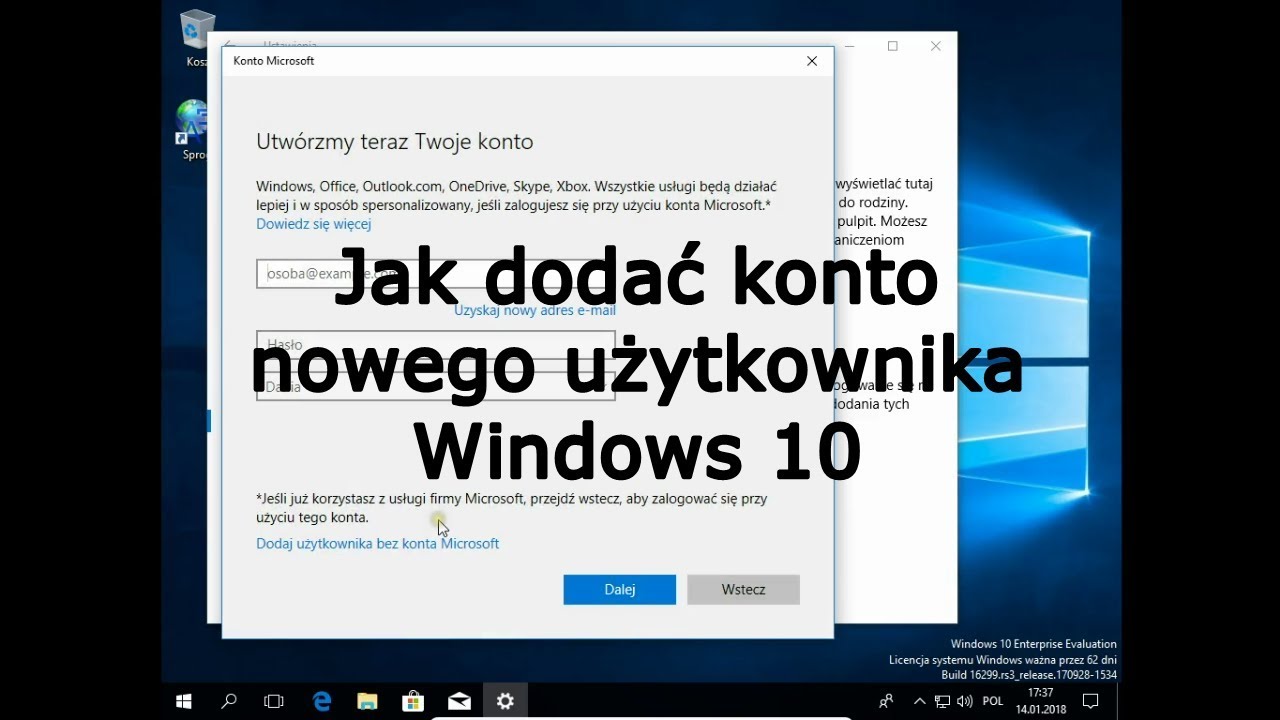The height and width of the screenshot is (720, 1280).
Task: Open Microsoft Store from taskbar
Action: click(413, 701)
